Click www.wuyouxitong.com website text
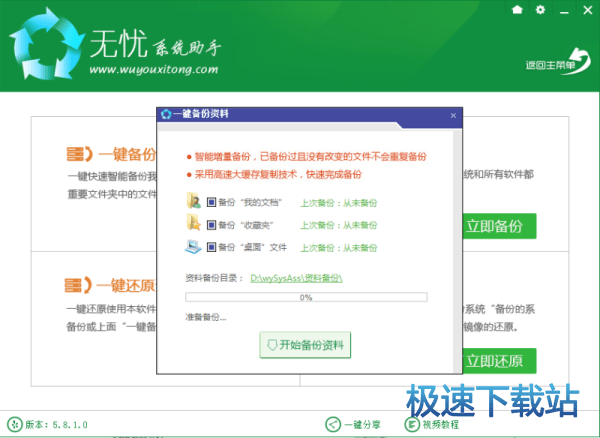Viewport: 600px width, 438px height. pyautogui.click(x=153, y=70)
